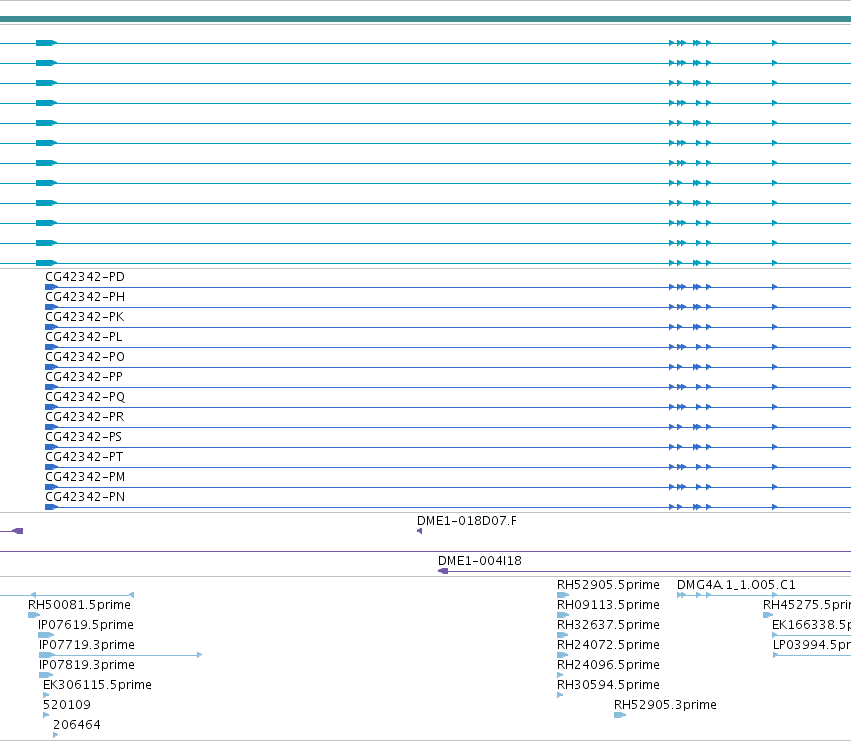Screen dimensions: 851x741
Task: Click the first exon arrow under CG42342-PO
Action: coord(52,367)
